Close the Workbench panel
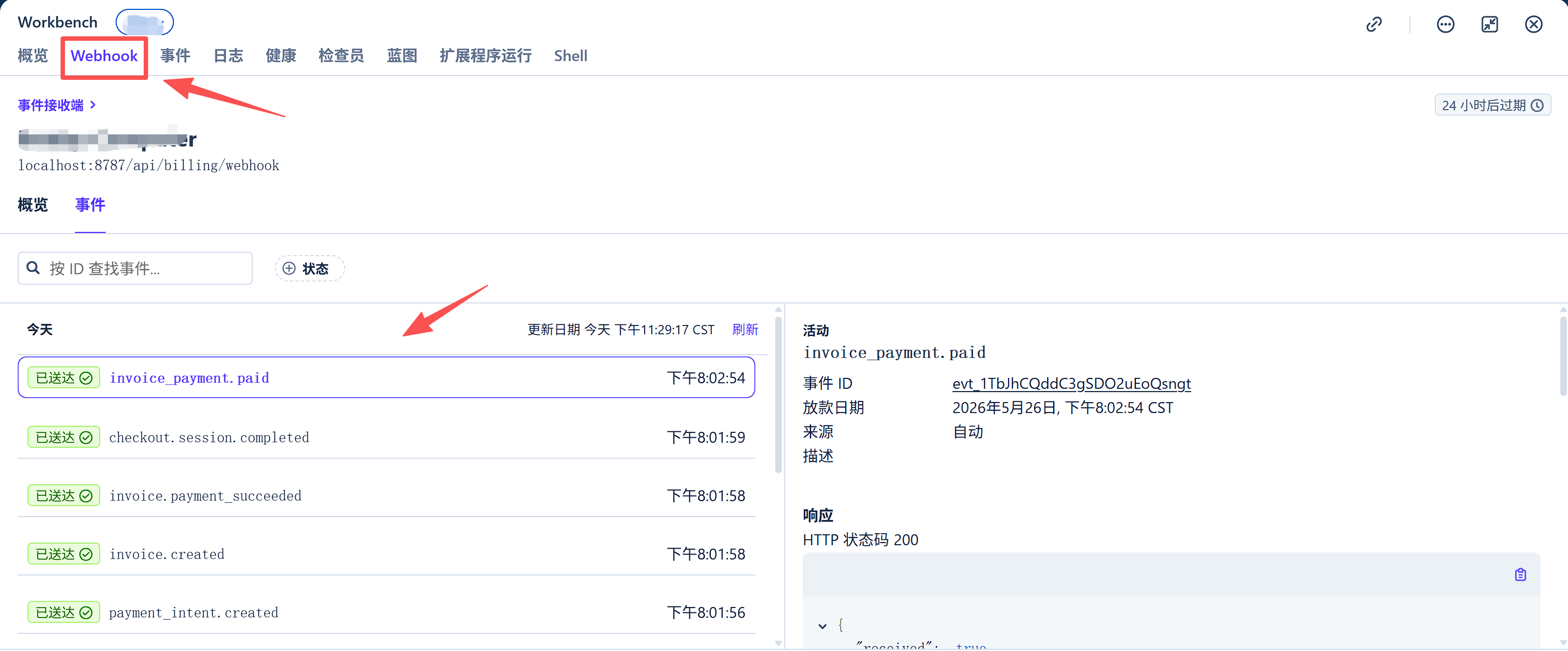The width and height of the screenshot is (1568, 651). [1533, 24]
